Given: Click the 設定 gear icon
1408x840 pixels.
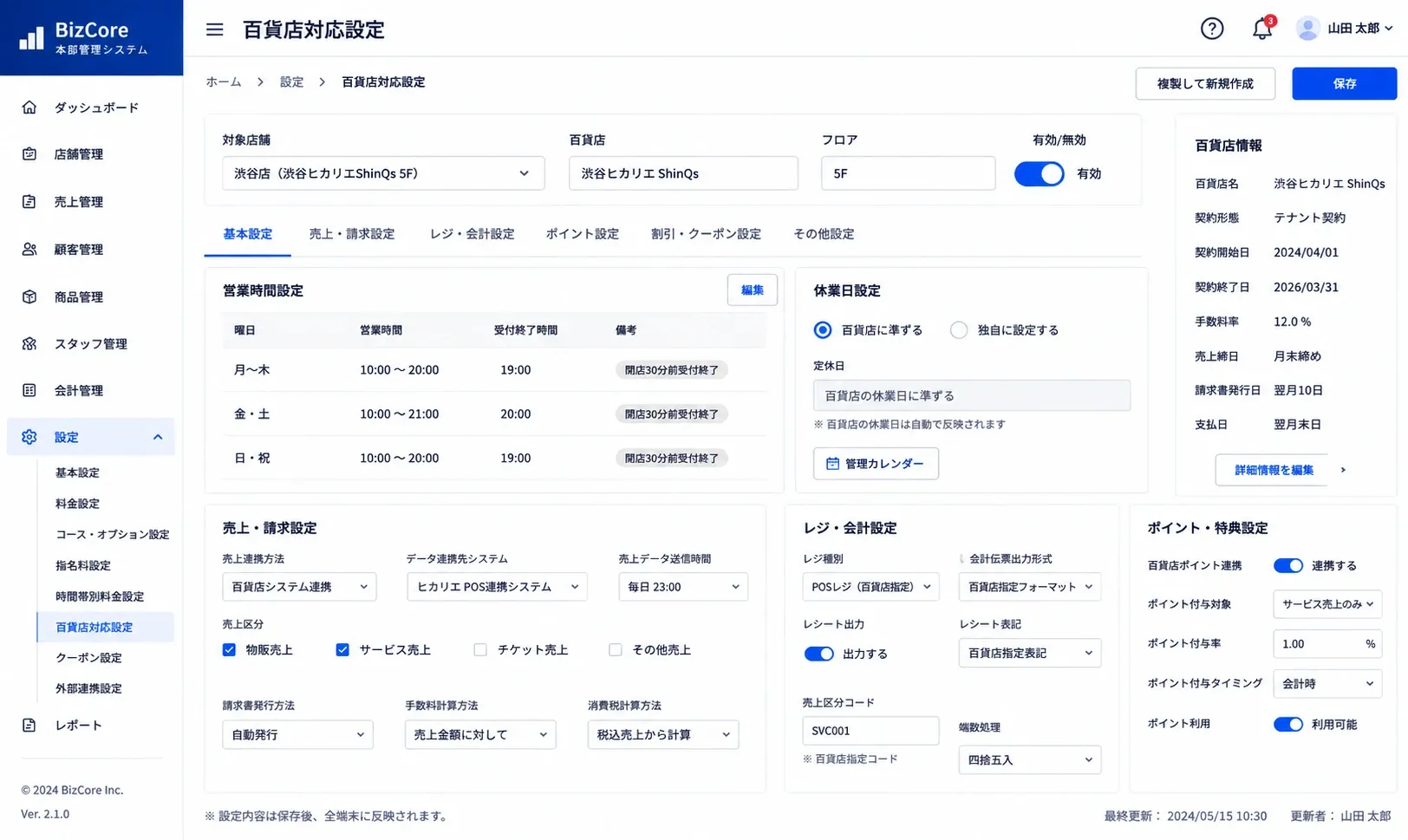Looking at the screenshot, I should (29, 438).
